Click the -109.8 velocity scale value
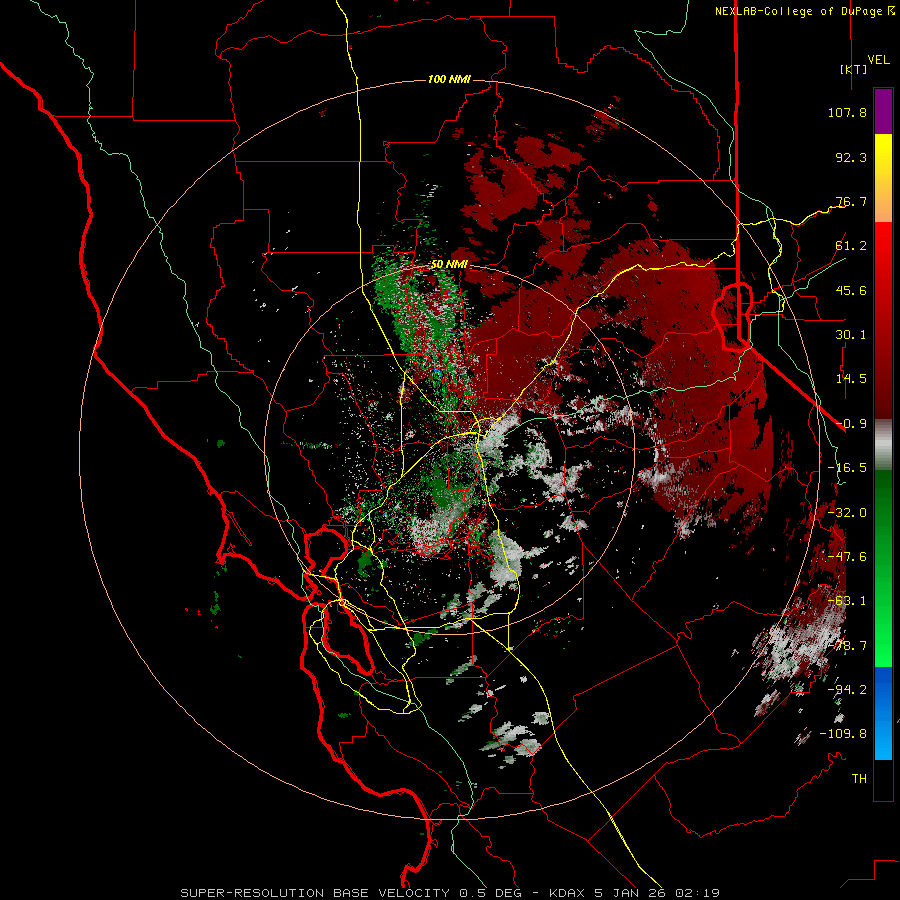Viewport: 900px width, 900px height. [843, 734]
